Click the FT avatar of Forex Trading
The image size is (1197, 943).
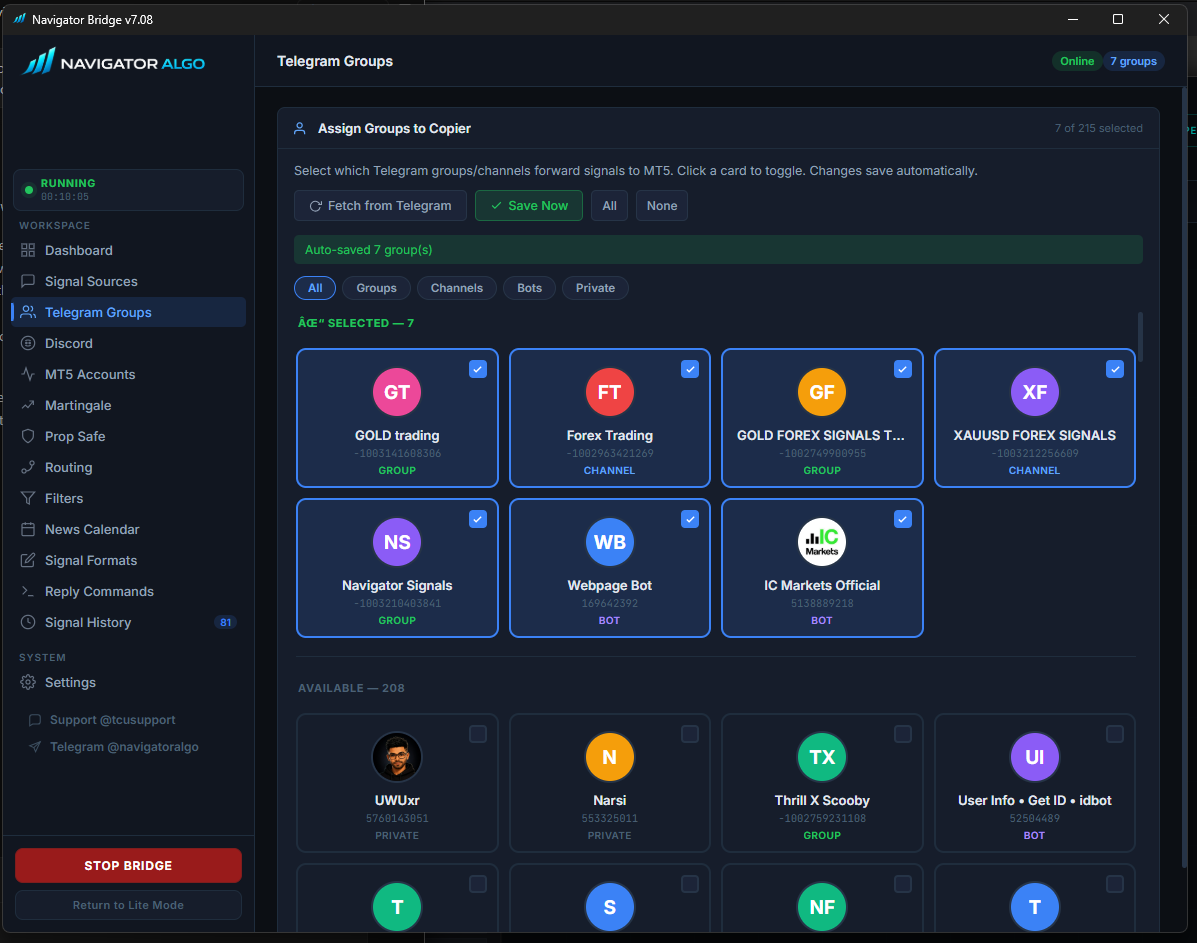pyautogui.click(x=609, y=392)
